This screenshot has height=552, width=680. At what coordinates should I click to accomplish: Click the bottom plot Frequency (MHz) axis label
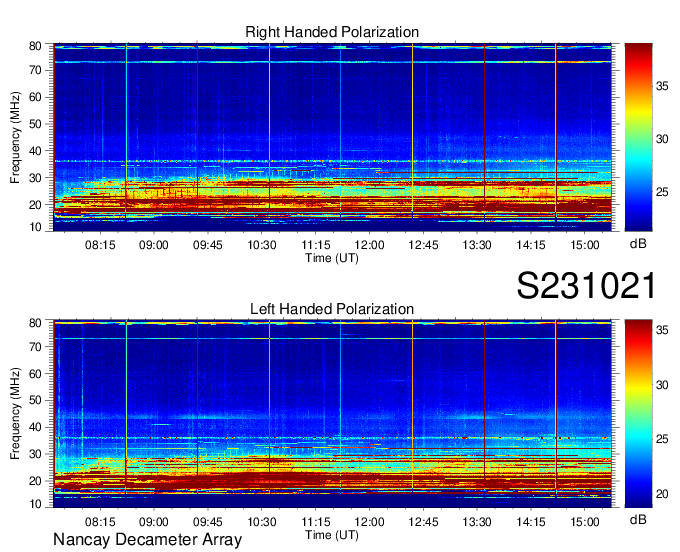point(15,414)
